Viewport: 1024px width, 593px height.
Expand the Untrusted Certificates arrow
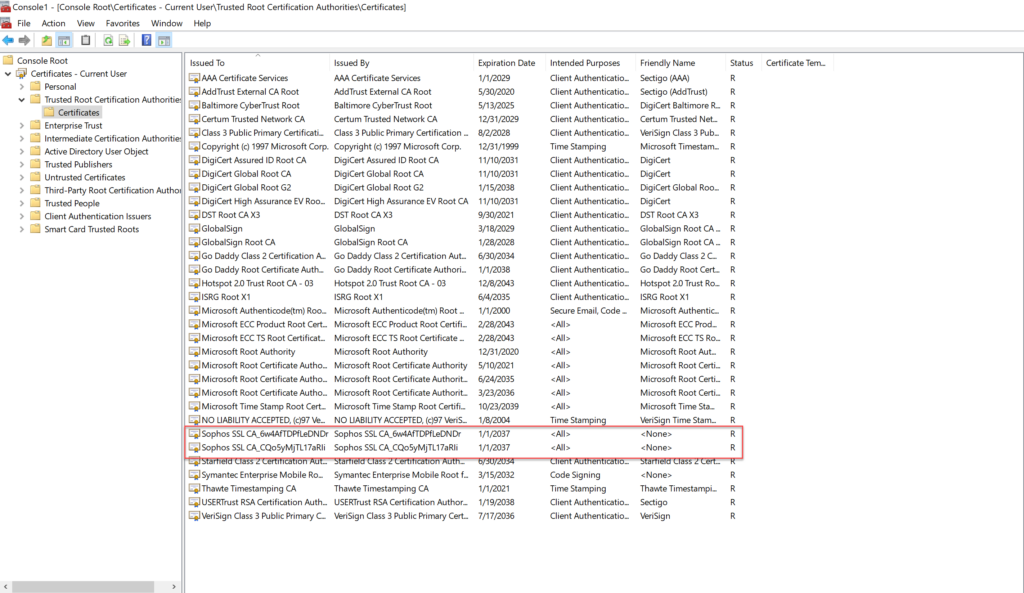[22, 178]
